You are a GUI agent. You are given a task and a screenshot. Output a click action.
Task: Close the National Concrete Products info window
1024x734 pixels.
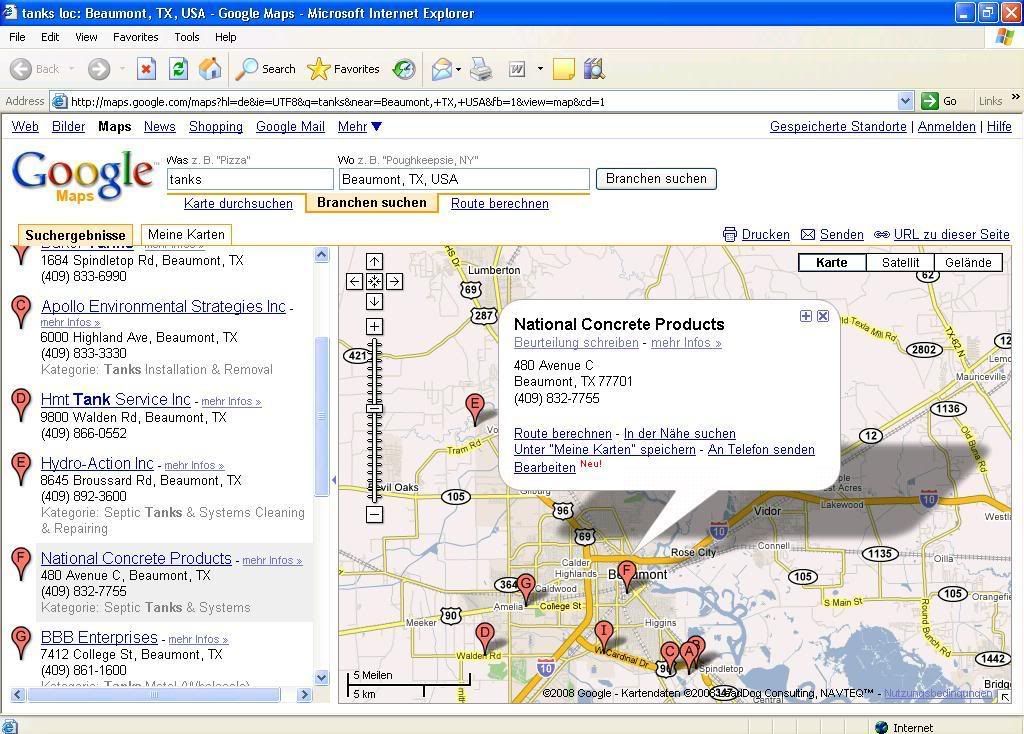pos(823,316)
